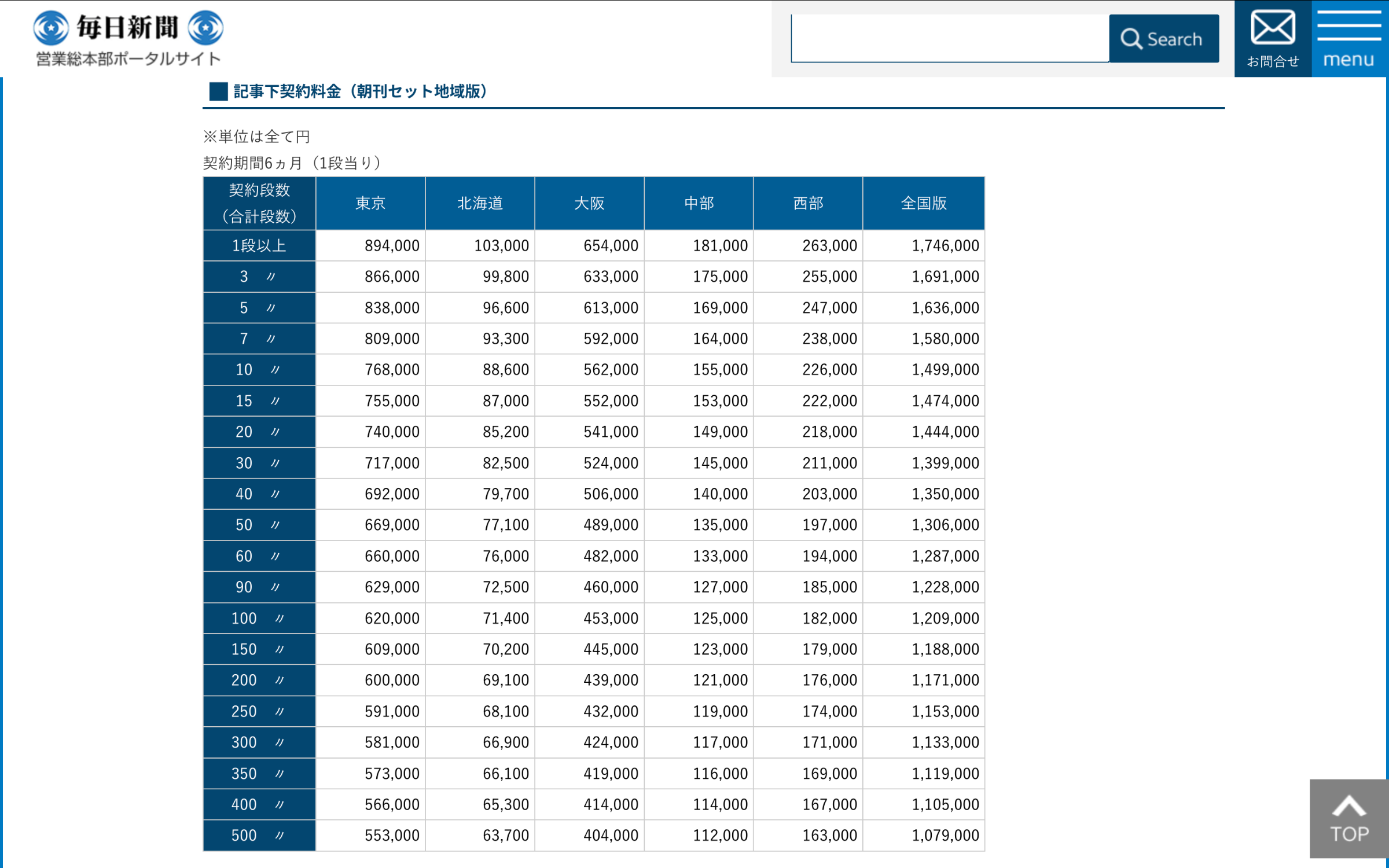1389x868 pixels.
Task: Click the Mainichi Shimbun logo
Action: [128, 27]
